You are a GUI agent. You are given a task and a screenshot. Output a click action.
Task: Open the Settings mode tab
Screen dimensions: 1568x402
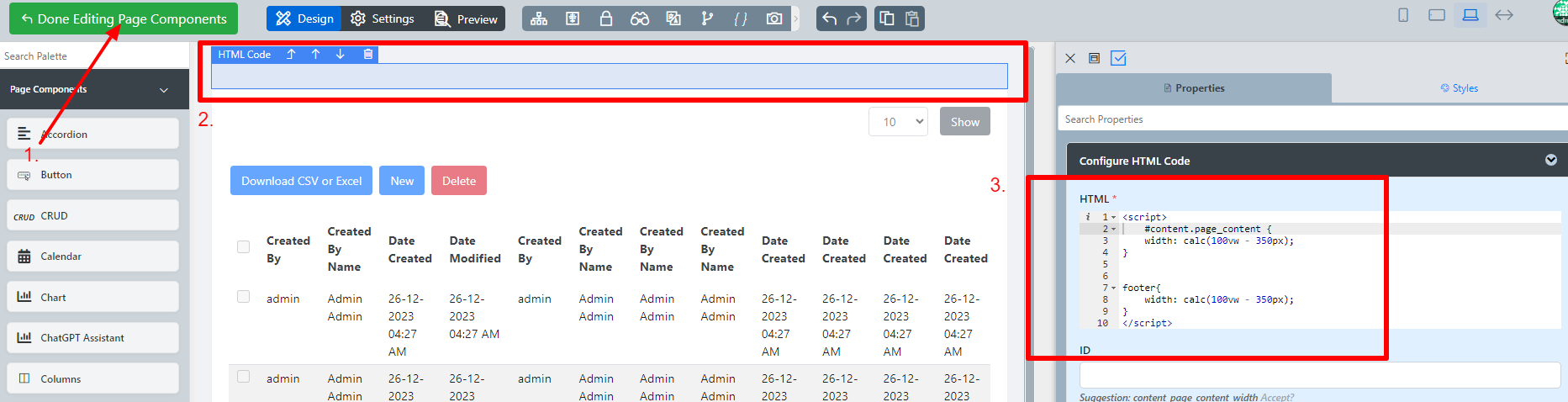[383, 19]
